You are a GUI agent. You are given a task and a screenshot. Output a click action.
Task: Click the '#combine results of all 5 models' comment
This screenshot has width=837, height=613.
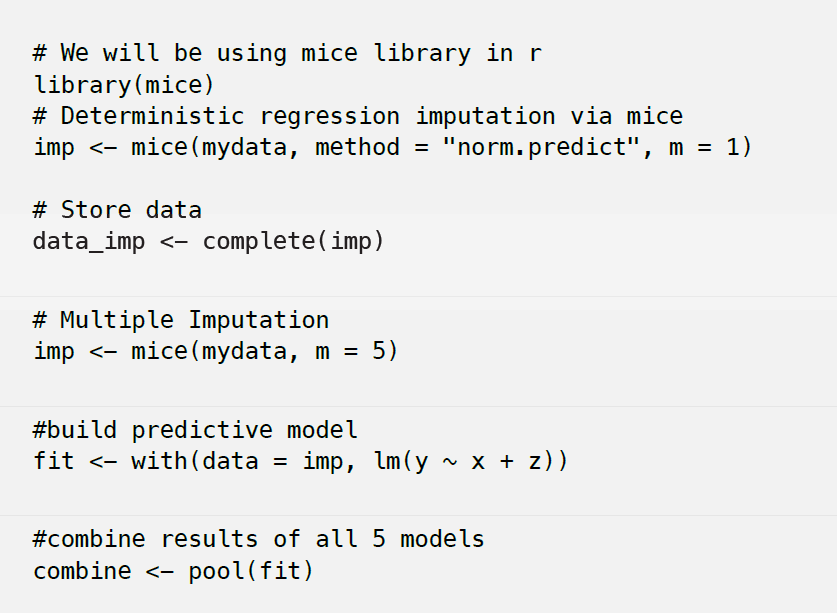258,539
